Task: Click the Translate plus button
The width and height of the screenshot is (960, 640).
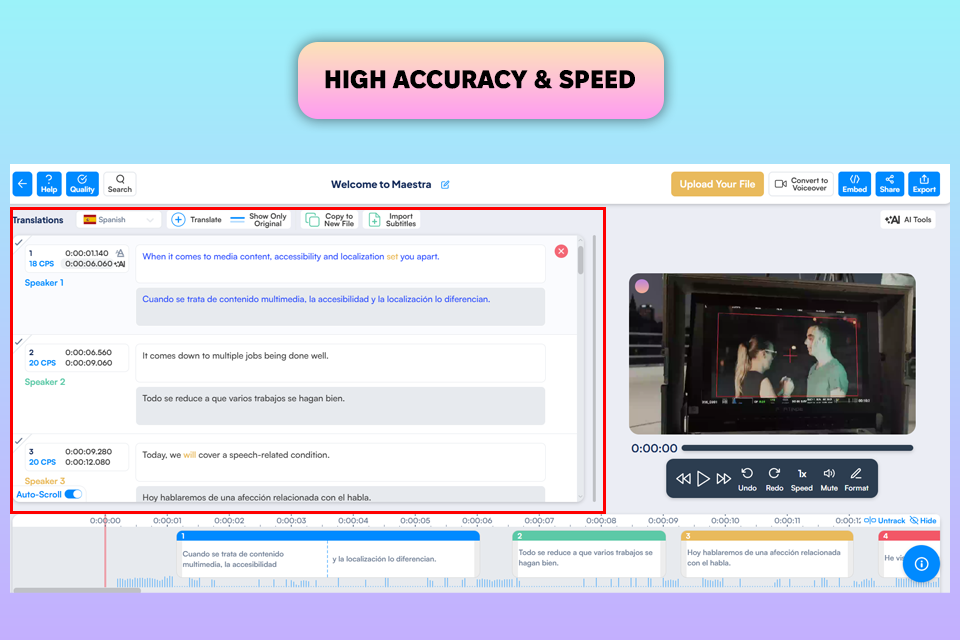Action: 196,219
